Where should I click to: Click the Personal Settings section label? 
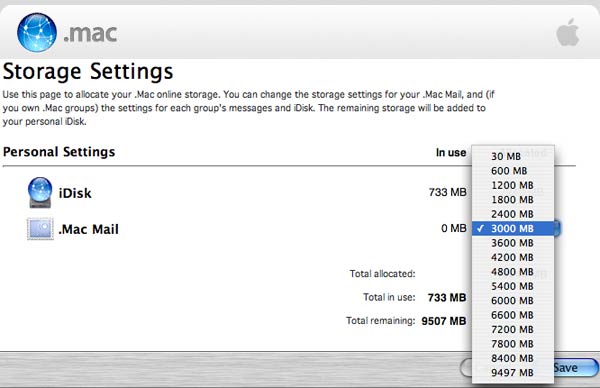[59, 152]
